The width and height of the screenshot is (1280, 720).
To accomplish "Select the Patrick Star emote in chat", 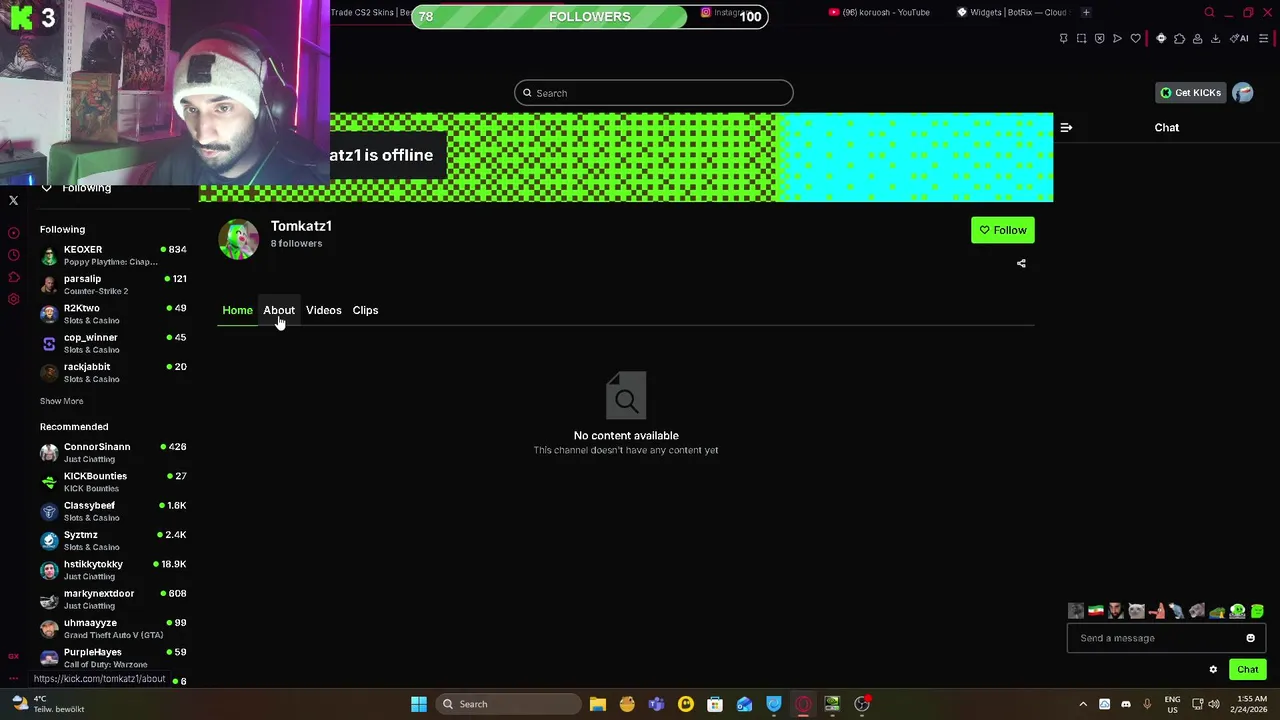I will coord(1157,610).
